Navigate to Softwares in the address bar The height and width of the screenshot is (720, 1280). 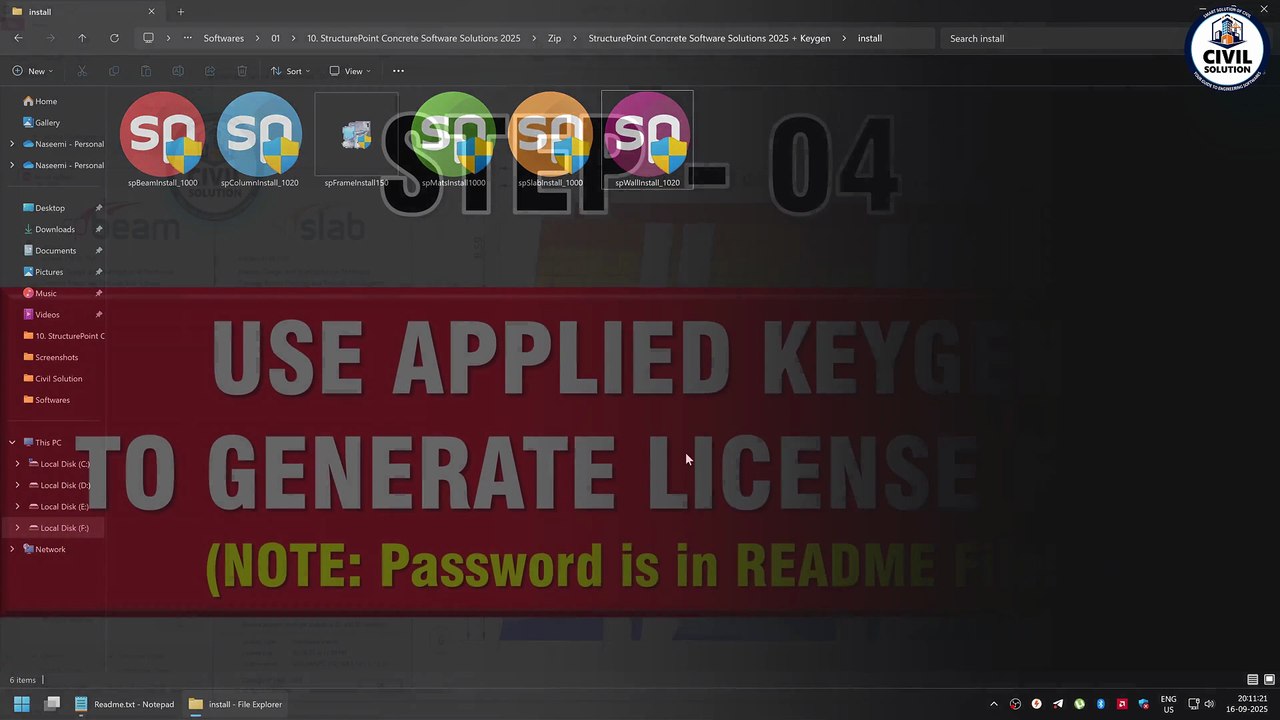[x=223, y=38]
